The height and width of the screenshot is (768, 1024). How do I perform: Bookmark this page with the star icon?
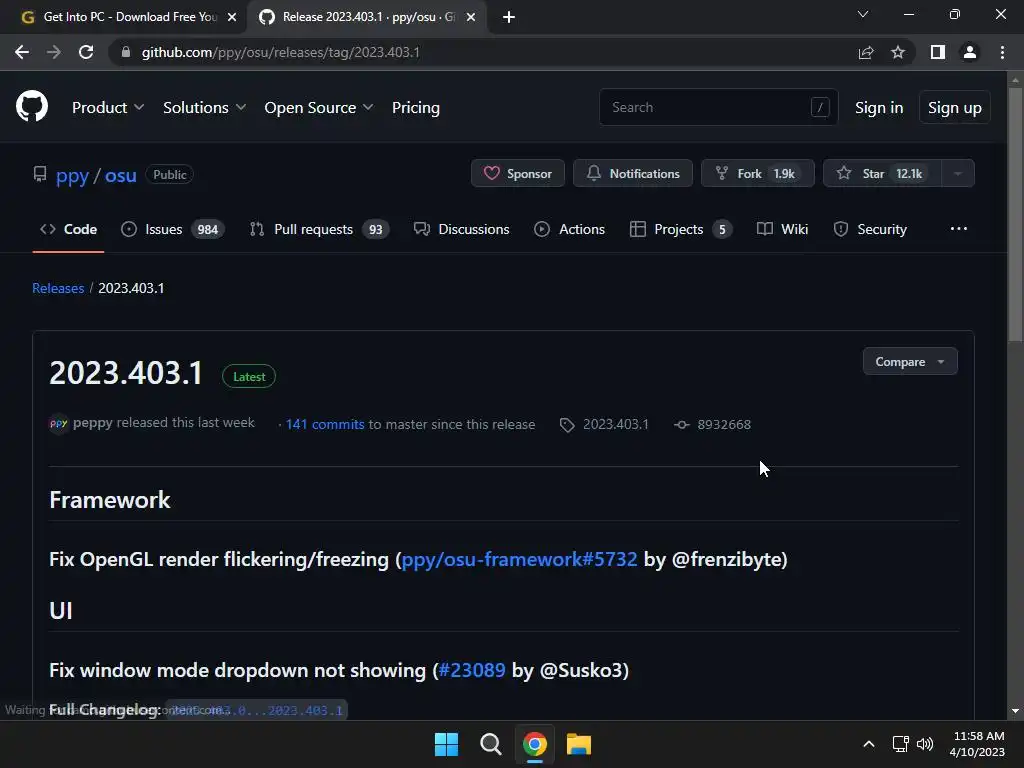(898, 52)
